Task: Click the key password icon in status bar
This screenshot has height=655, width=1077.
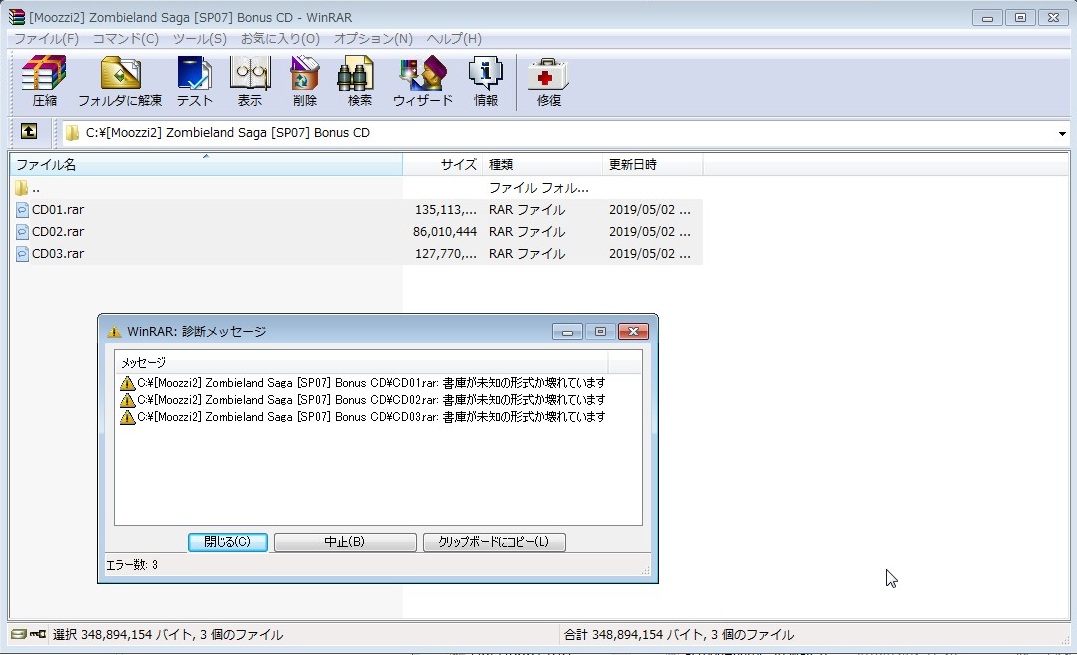Action: (38, 634)
